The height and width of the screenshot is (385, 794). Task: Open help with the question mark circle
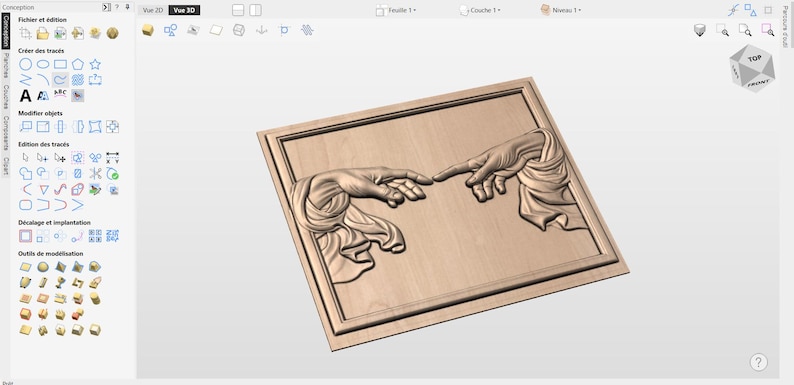coord(758,362)
